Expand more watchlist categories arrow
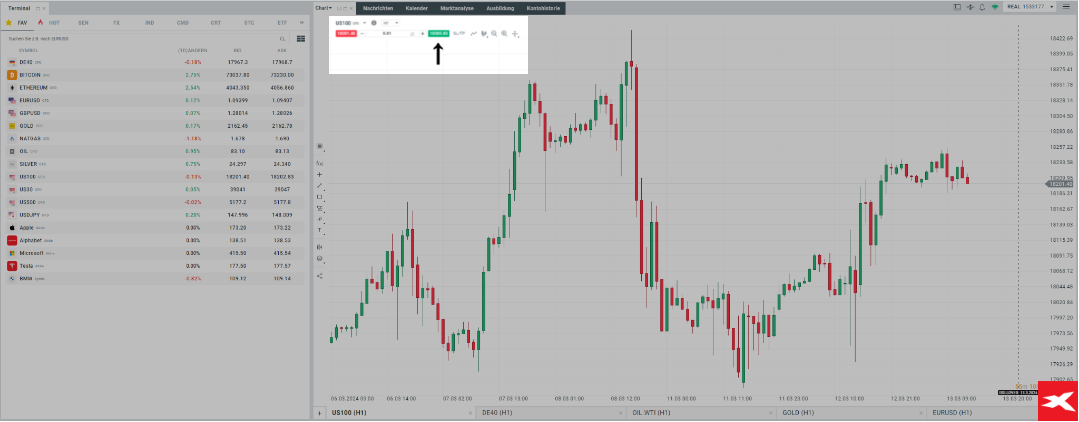1079x422 pixels. click(301, 23)
